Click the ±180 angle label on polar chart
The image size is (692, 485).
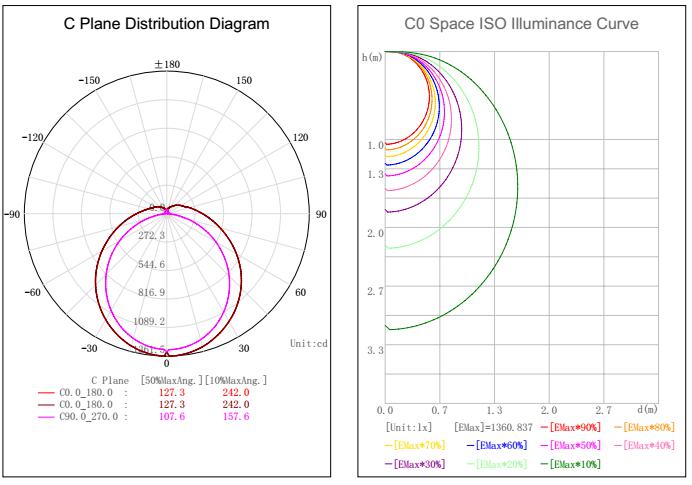point(166,64)
